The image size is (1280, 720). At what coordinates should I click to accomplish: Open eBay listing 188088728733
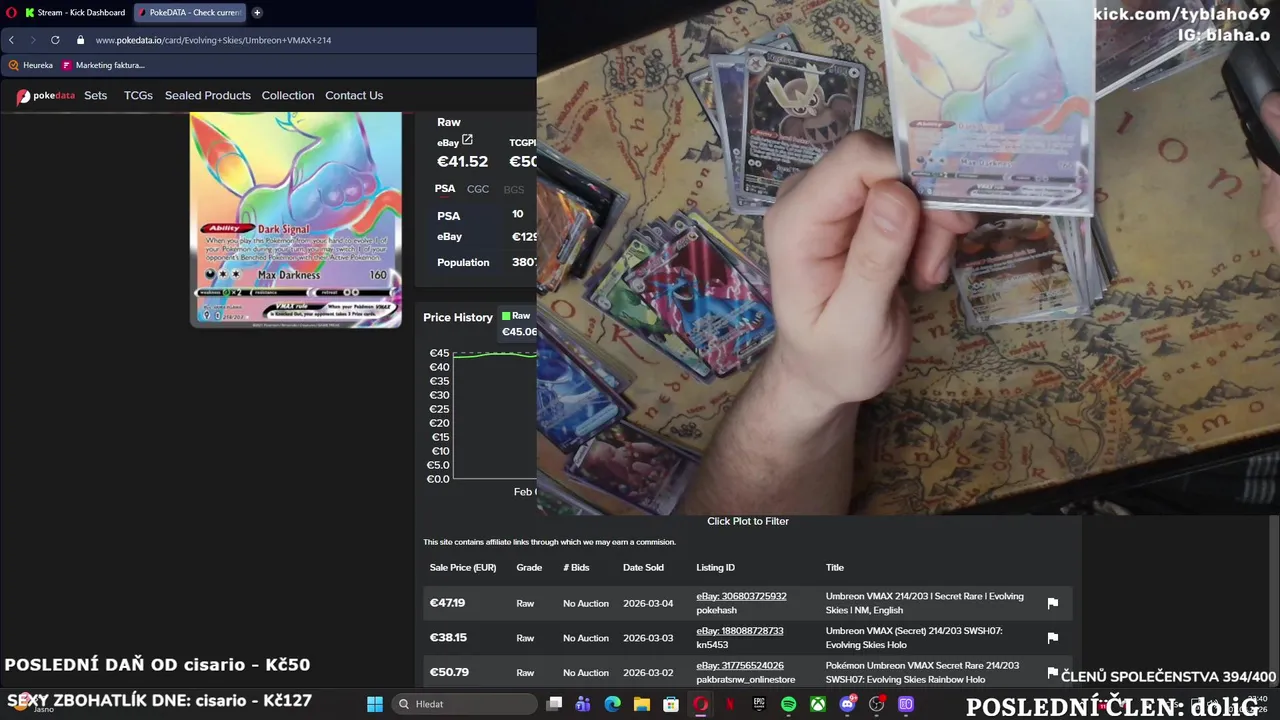point(740,631)
